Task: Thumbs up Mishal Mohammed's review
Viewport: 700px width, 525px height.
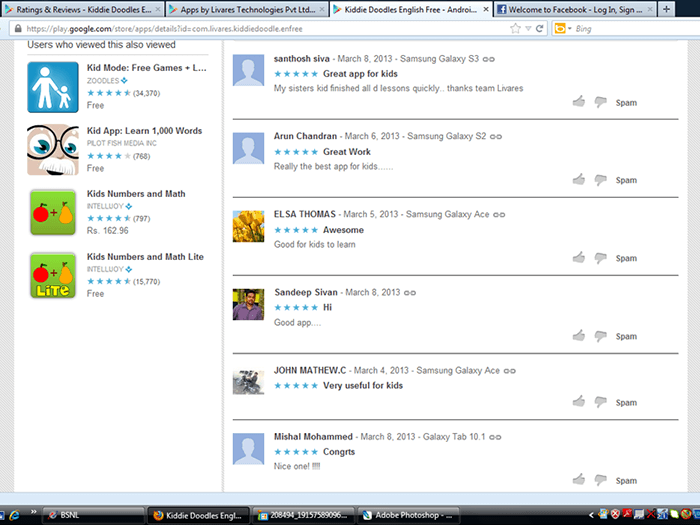Action: (x=579, y=479)
